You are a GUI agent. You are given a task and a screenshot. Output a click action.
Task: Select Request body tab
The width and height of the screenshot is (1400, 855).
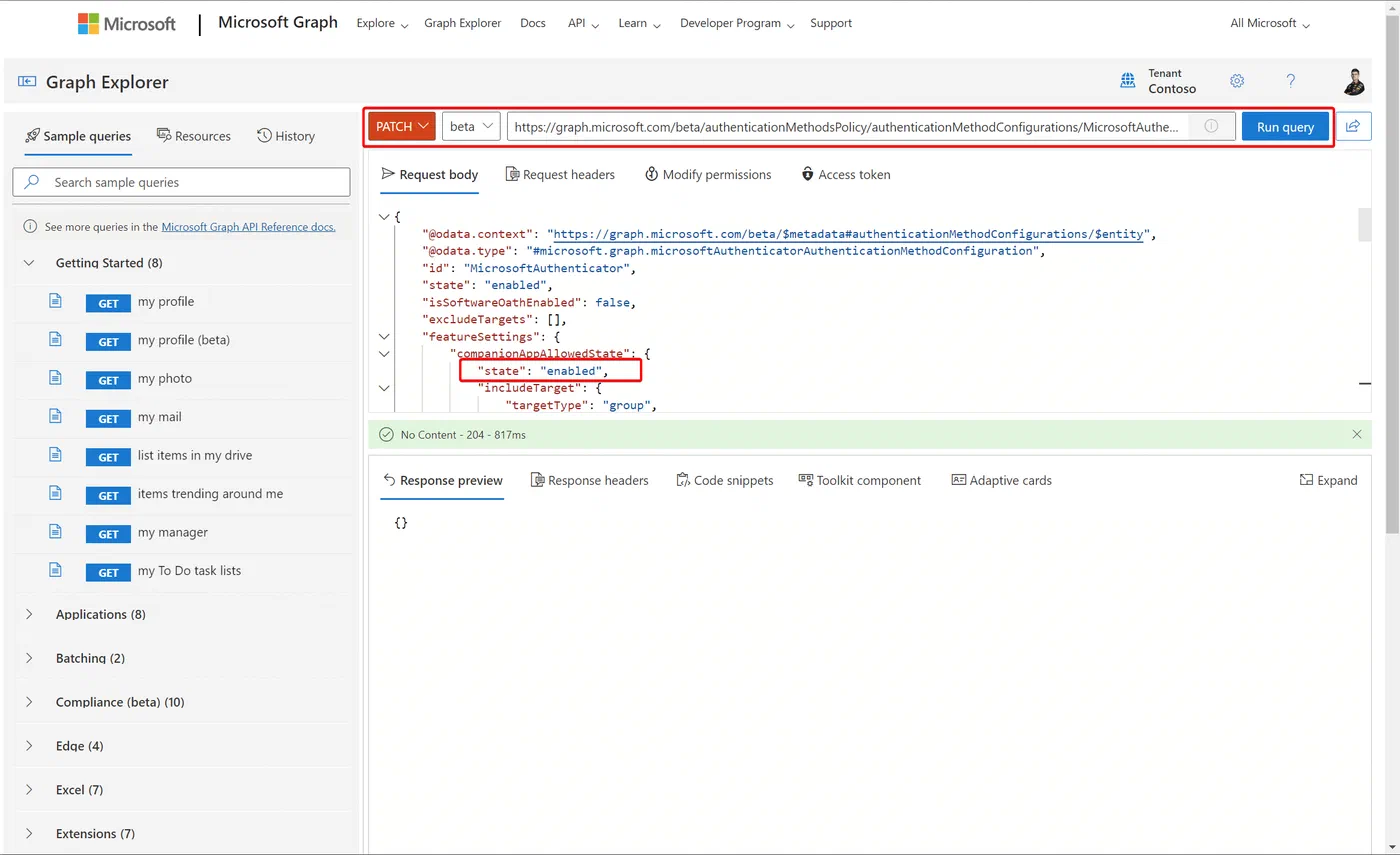tap(430, 174)
